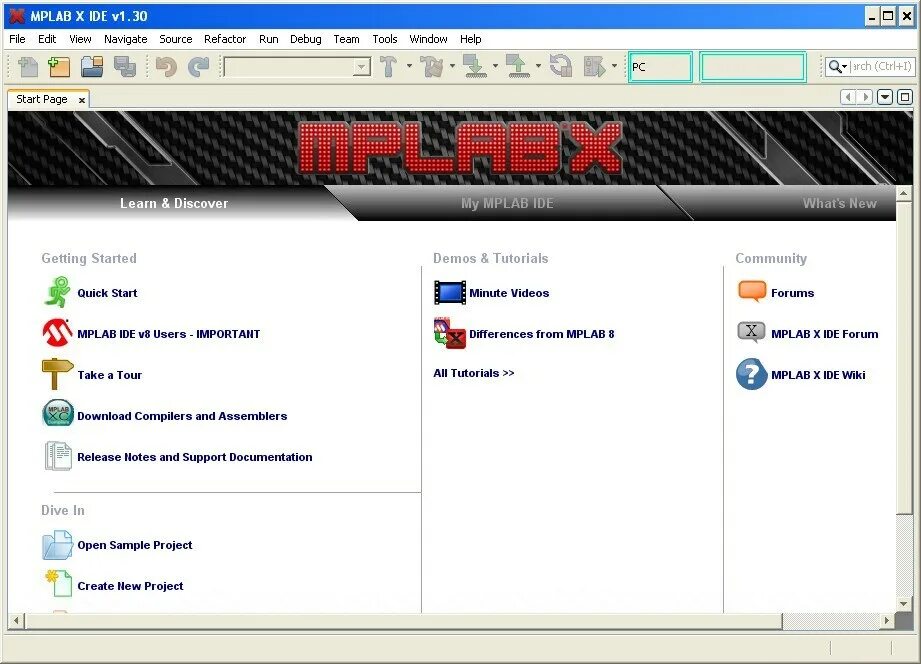Click the MPLAB XC compilers icon

point(58,413)
